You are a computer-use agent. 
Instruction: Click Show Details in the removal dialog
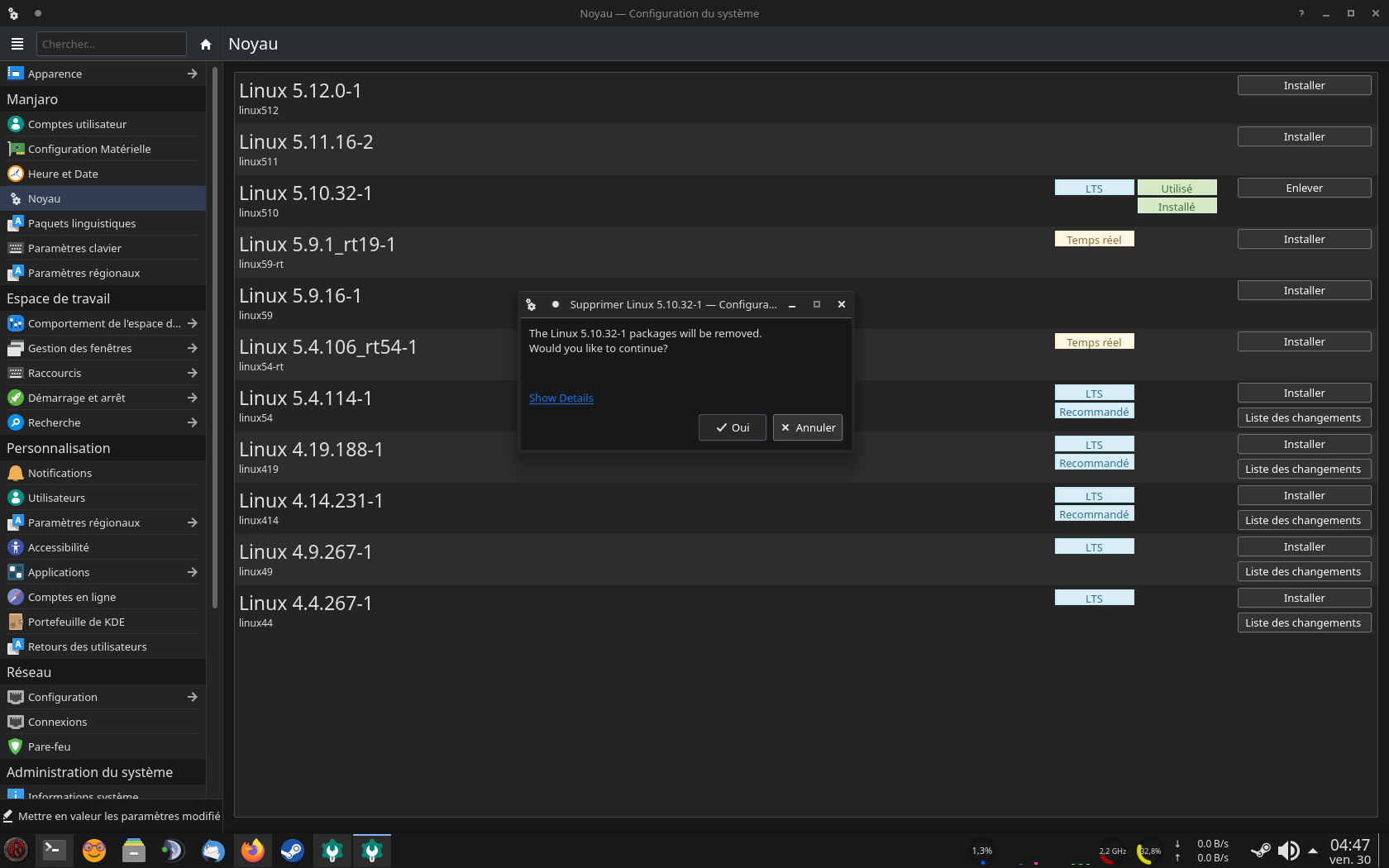coord(561,398)
